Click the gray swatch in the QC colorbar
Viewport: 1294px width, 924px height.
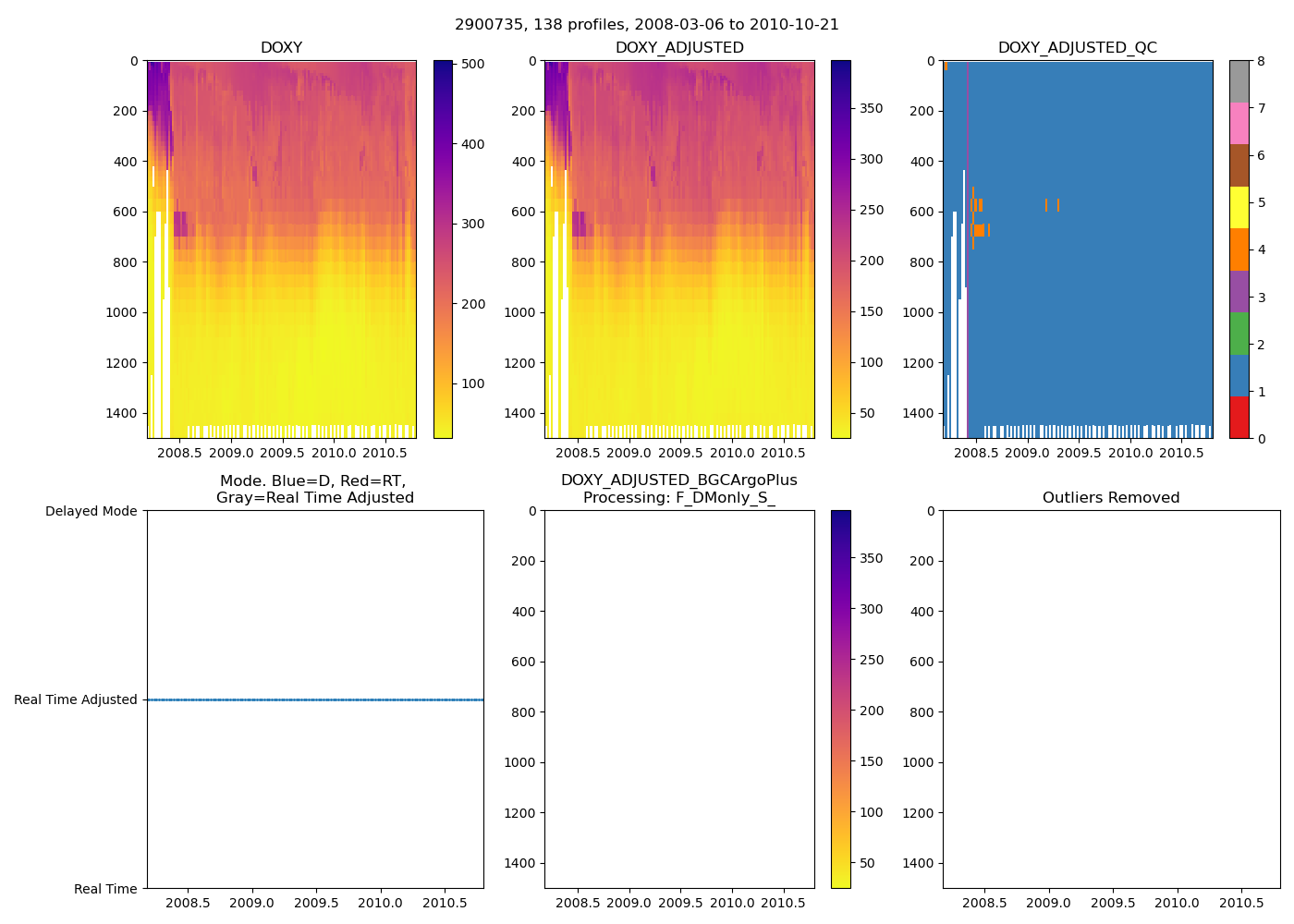coord(1239,82)
